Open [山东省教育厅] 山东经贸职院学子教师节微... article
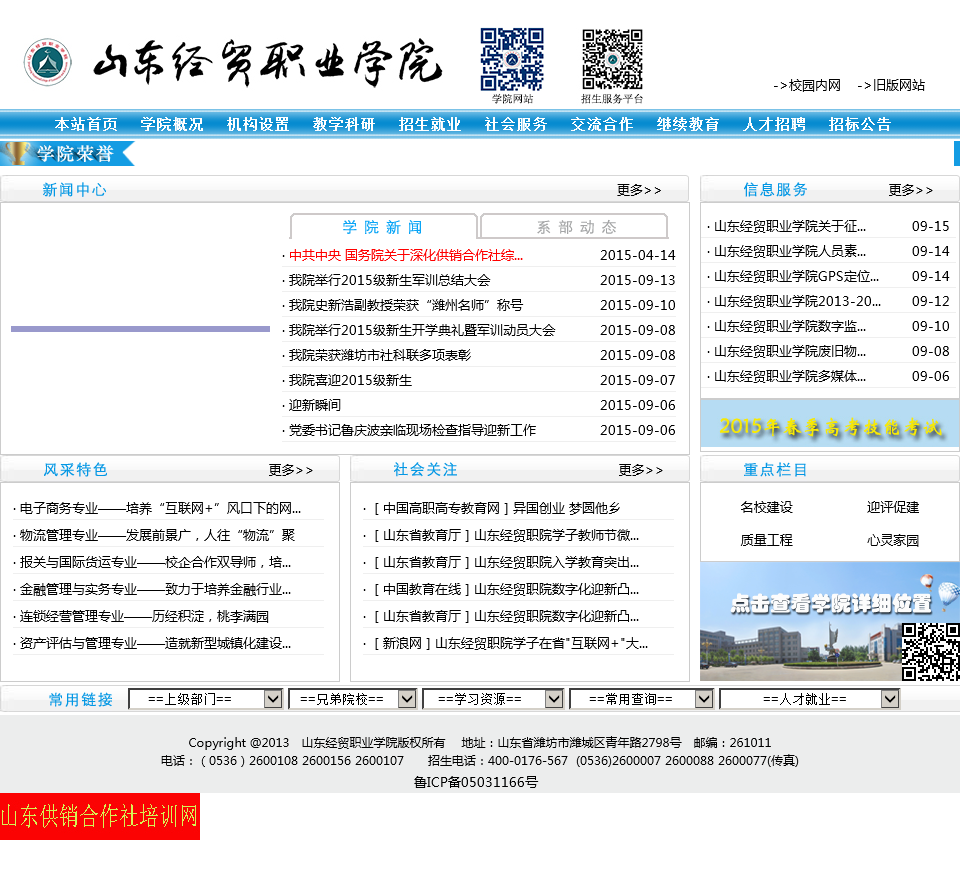960x873 pixels. click(x=506, y=535)
